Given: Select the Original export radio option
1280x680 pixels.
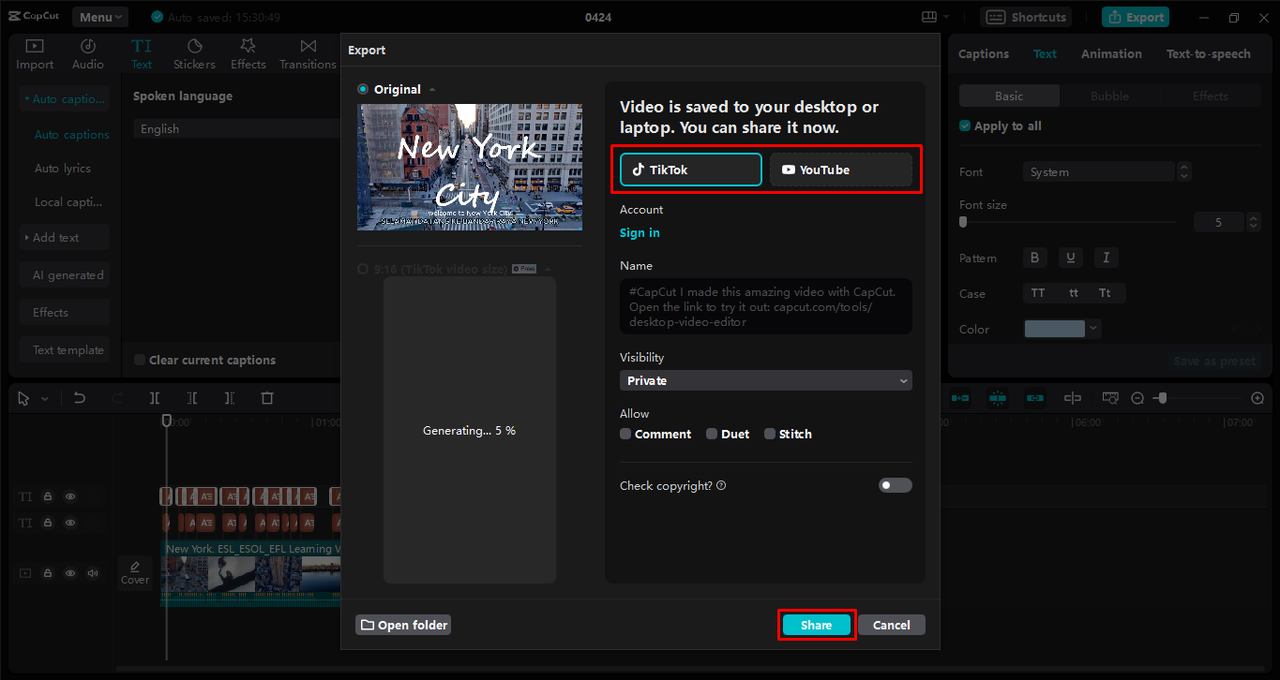Looking at the screenshot, I should point(363,89).
